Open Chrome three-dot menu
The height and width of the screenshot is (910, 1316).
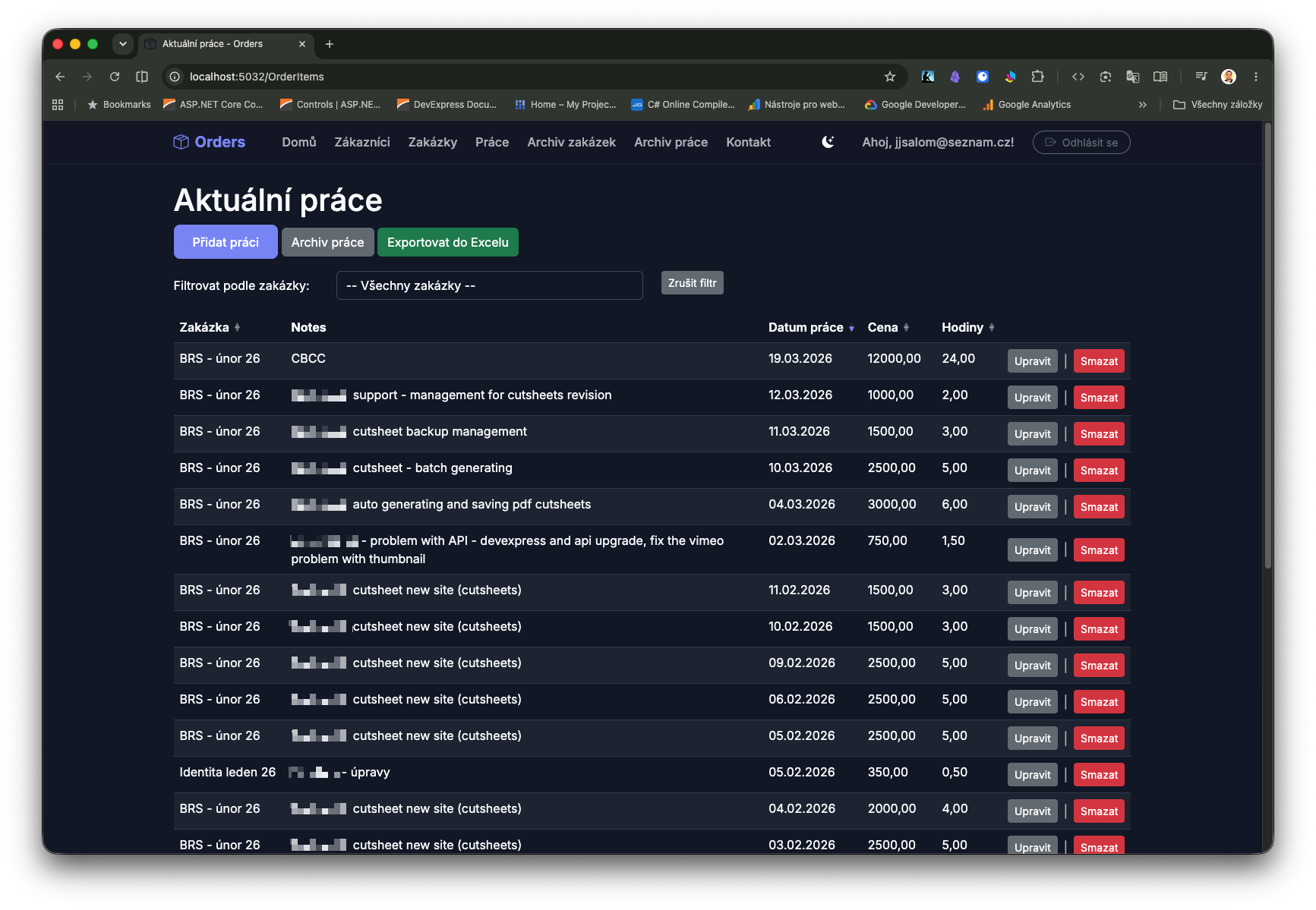[1256, 77]
